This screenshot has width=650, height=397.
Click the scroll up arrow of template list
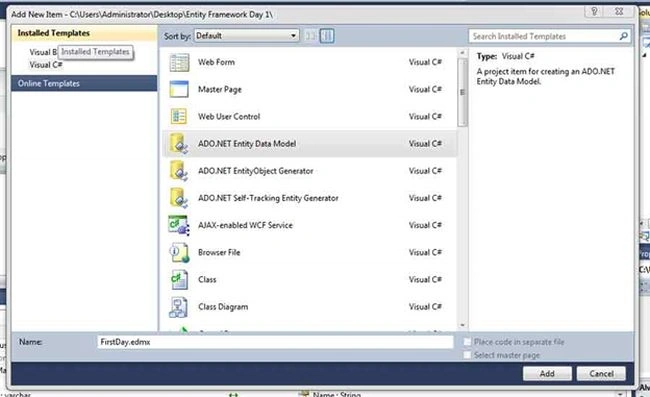pyautogui.click(x=462, y=53)
